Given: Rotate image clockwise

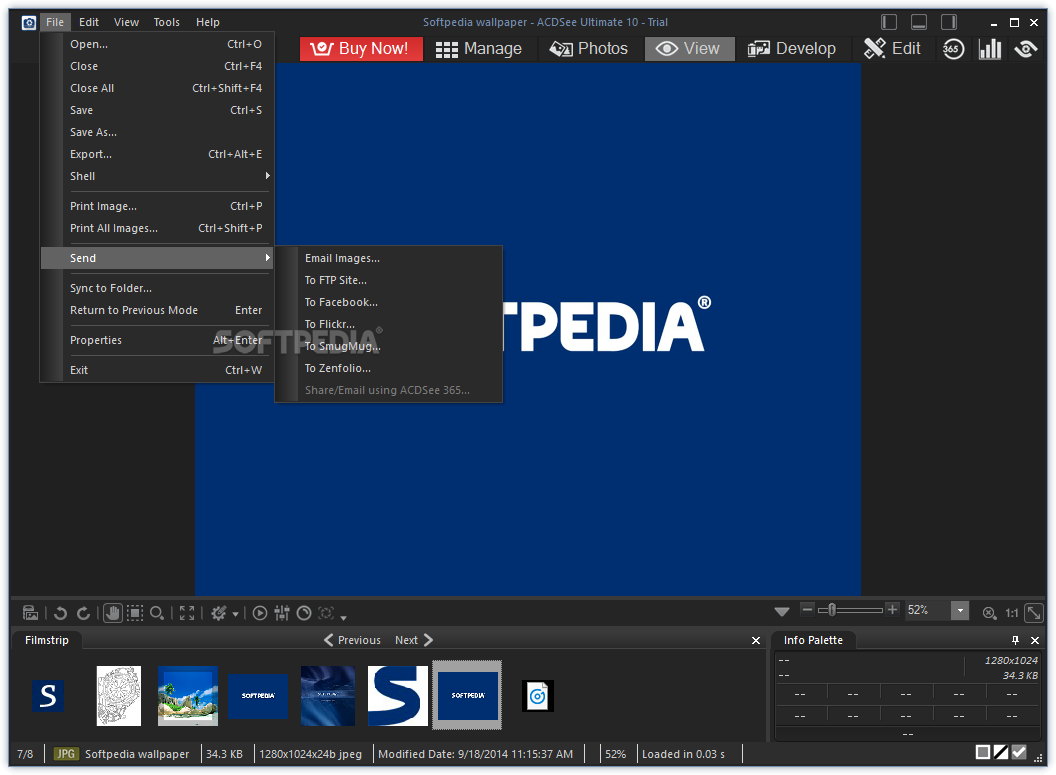Looking at the screenshot, I should pyautogui.click(x=84, y=613).
